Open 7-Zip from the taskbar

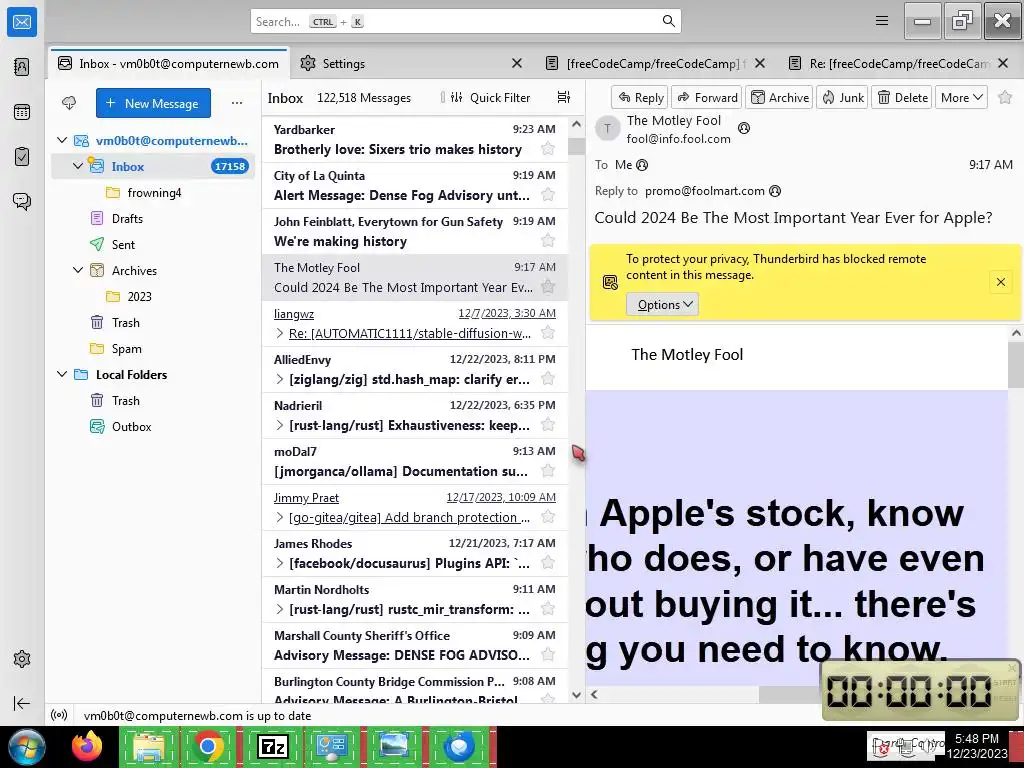(x=273, y=746)
